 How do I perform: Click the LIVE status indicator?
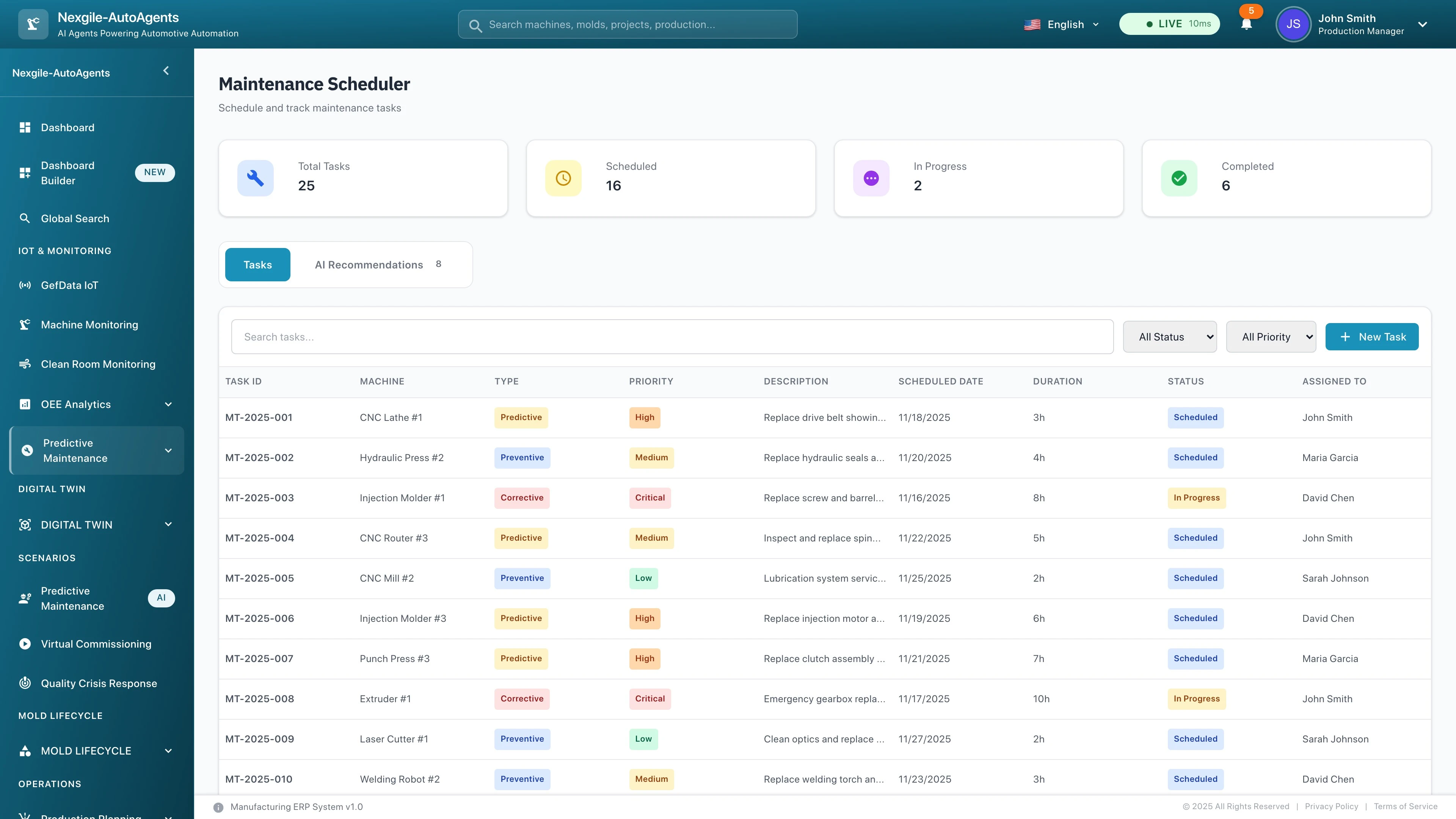1169,24
